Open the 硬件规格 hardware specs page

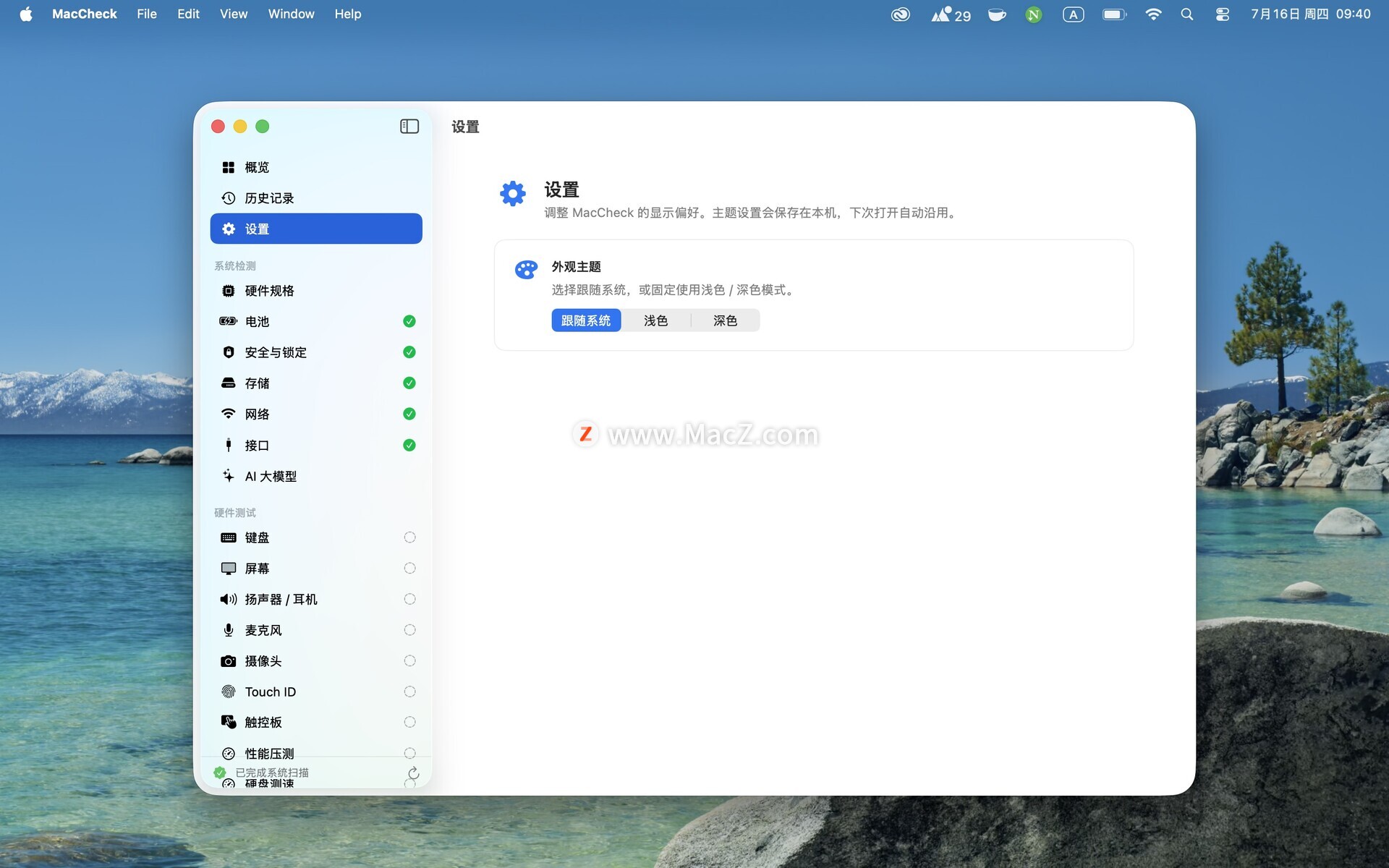pos(316,291)
